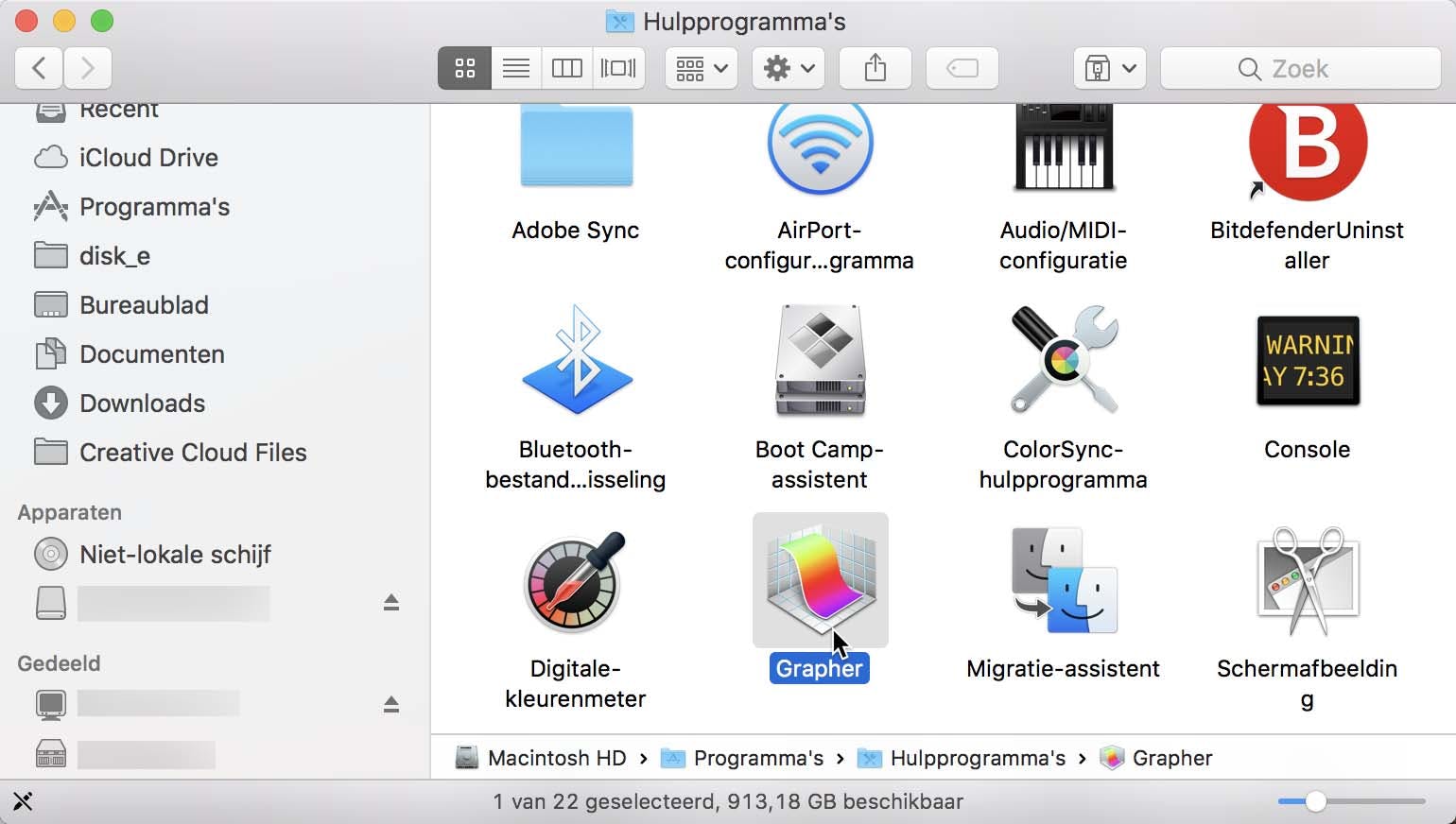Select Migratie-assistent icon
Image resolution: width=1456 pixels, height=824 pixels.
[1064, 581]
